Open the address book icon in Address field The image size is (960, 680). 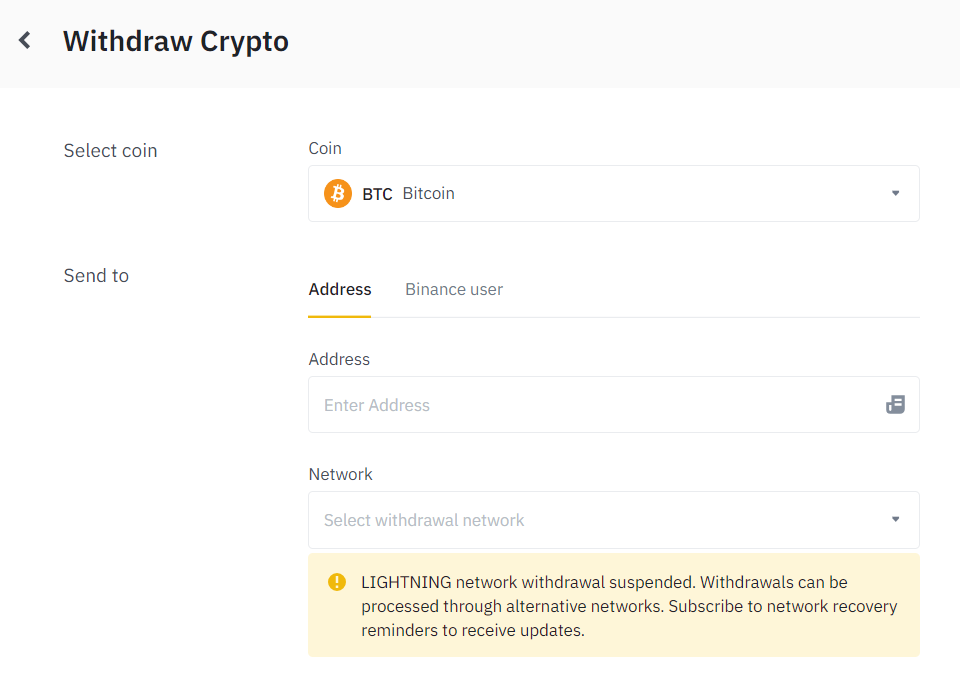pyautogui.click(x=895, y=405)
